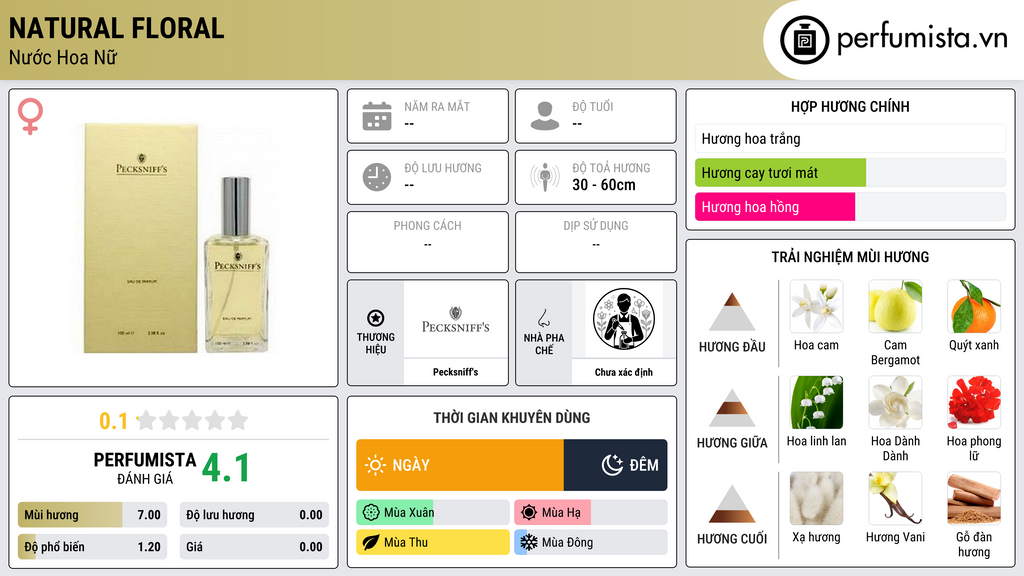The width and height of the screenshot is (1024, 576).
Task: Click the Độ phổ biến 1.20 rating bar
Action: (92, 547)
